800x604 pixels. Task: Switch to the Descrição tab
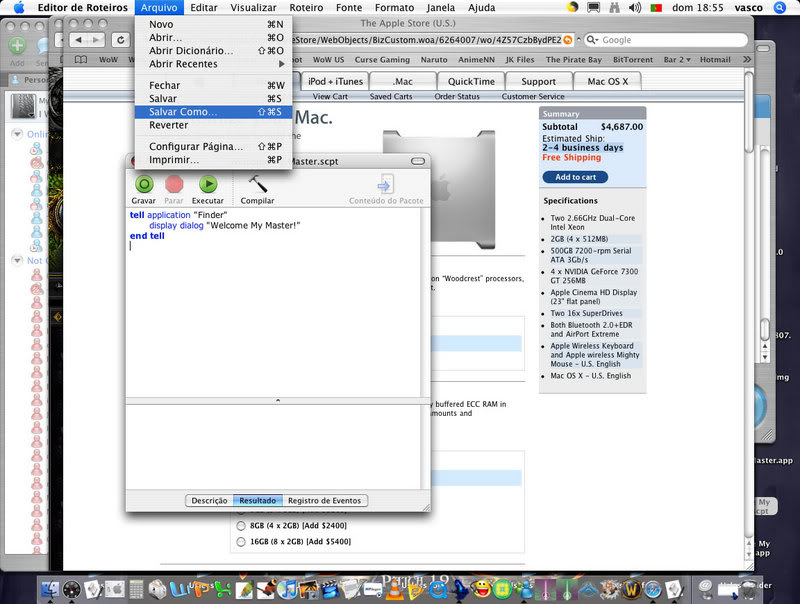click(x=209, y=500)
